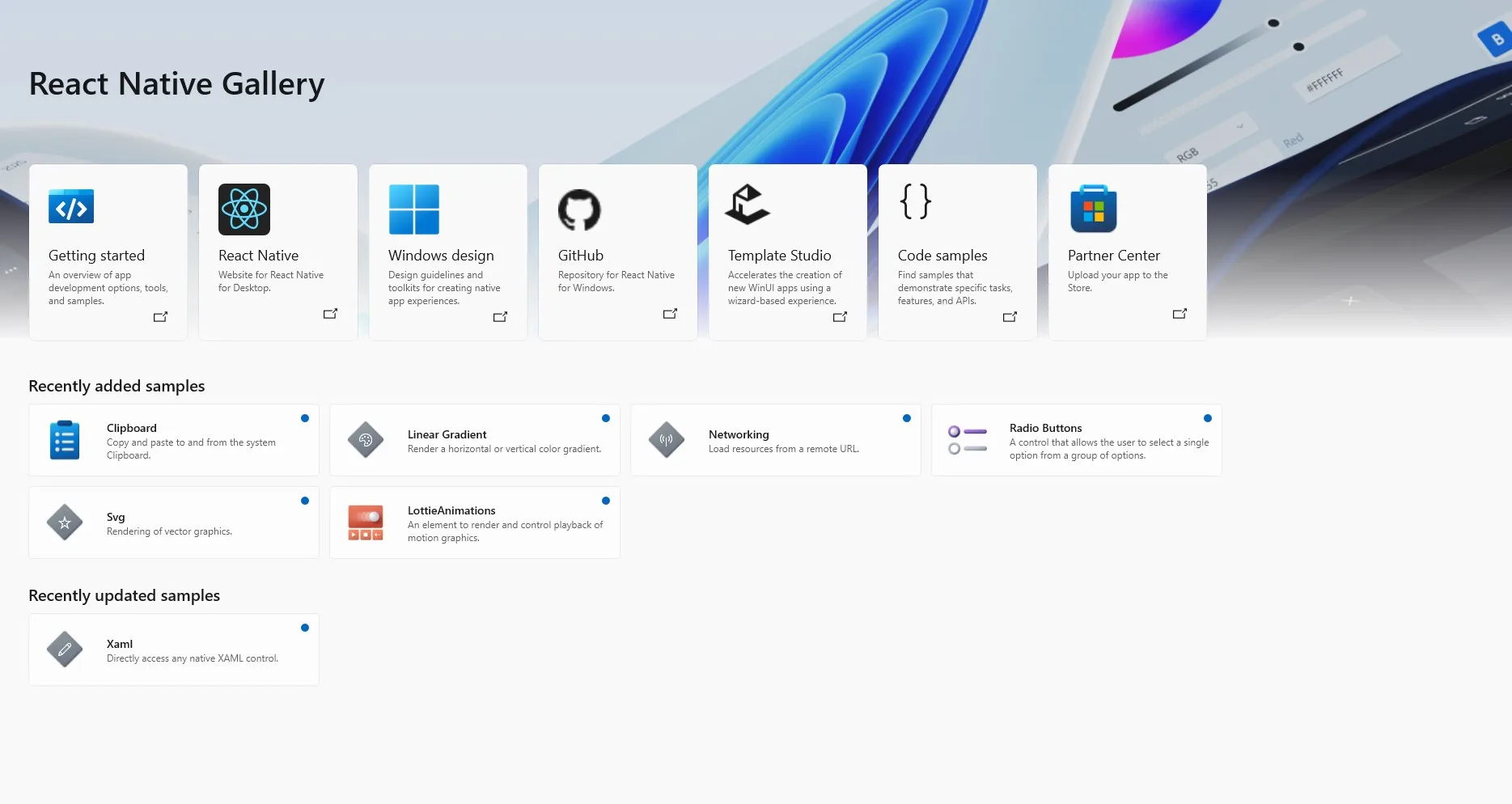Open the Windows design title link

click(x=441, y=256)
